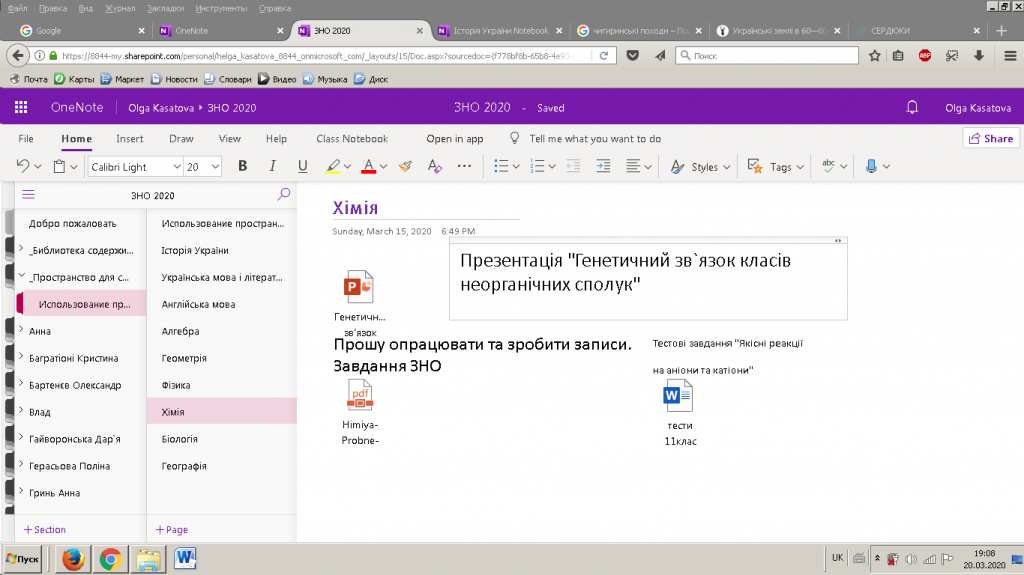Switch to the Google browser tab
The height and width of the screenshot is (575, 1024).
click(x=82, y=31)
